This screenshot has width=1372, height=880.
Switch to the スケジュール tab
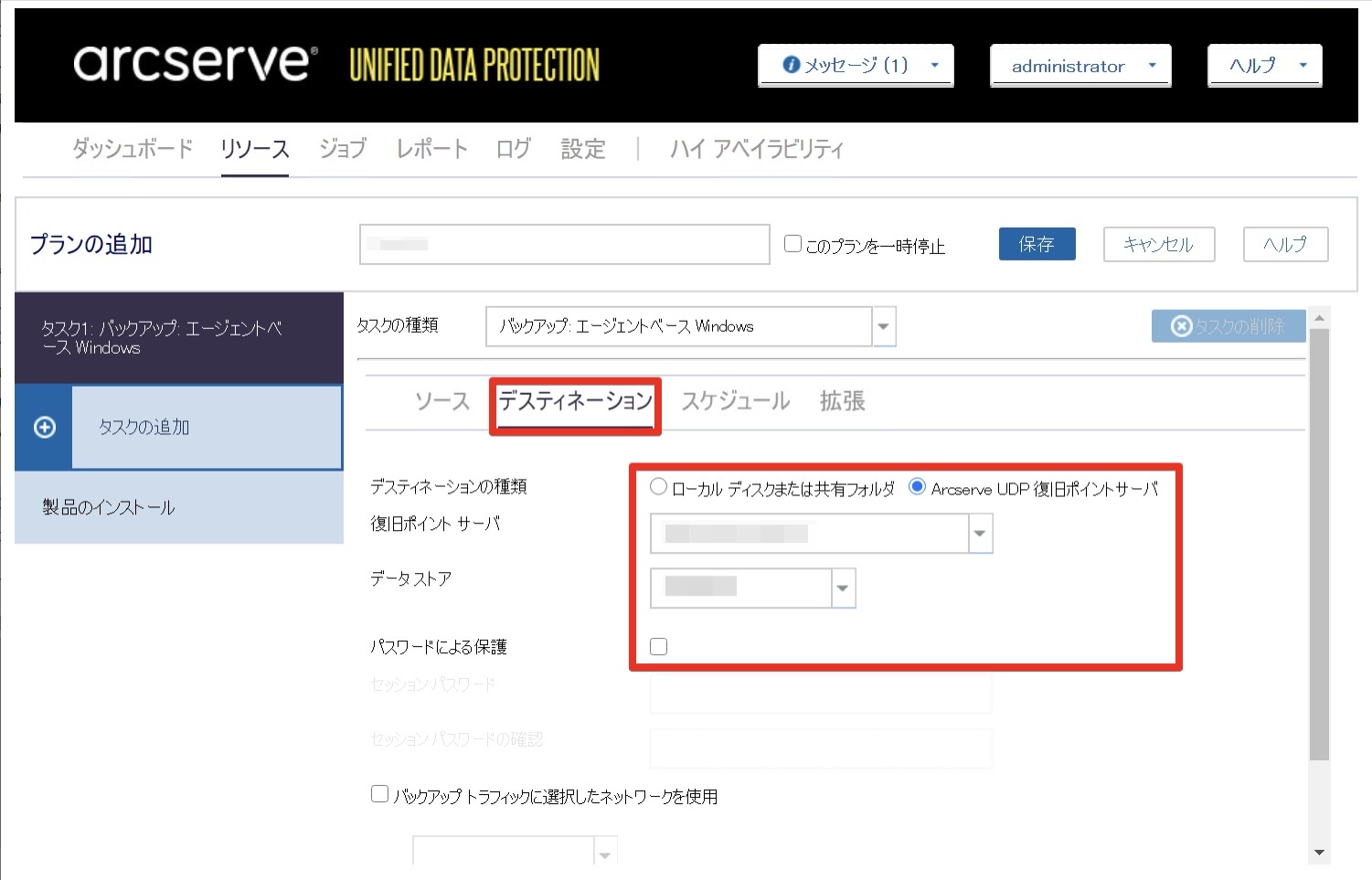pyautogui.click(x=736, y=401)
